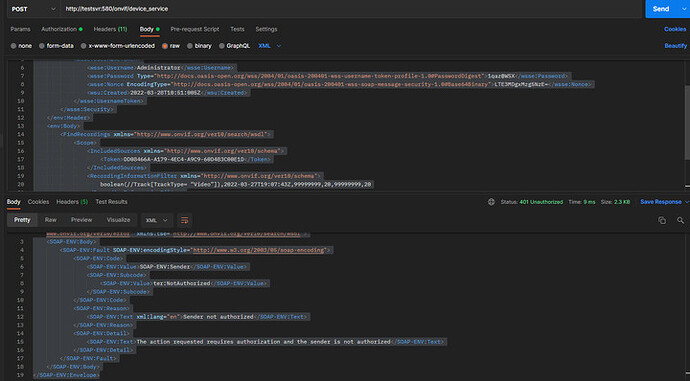Open the Pre-request Script tab
The image size is (690, 381).
coord(195,29)
